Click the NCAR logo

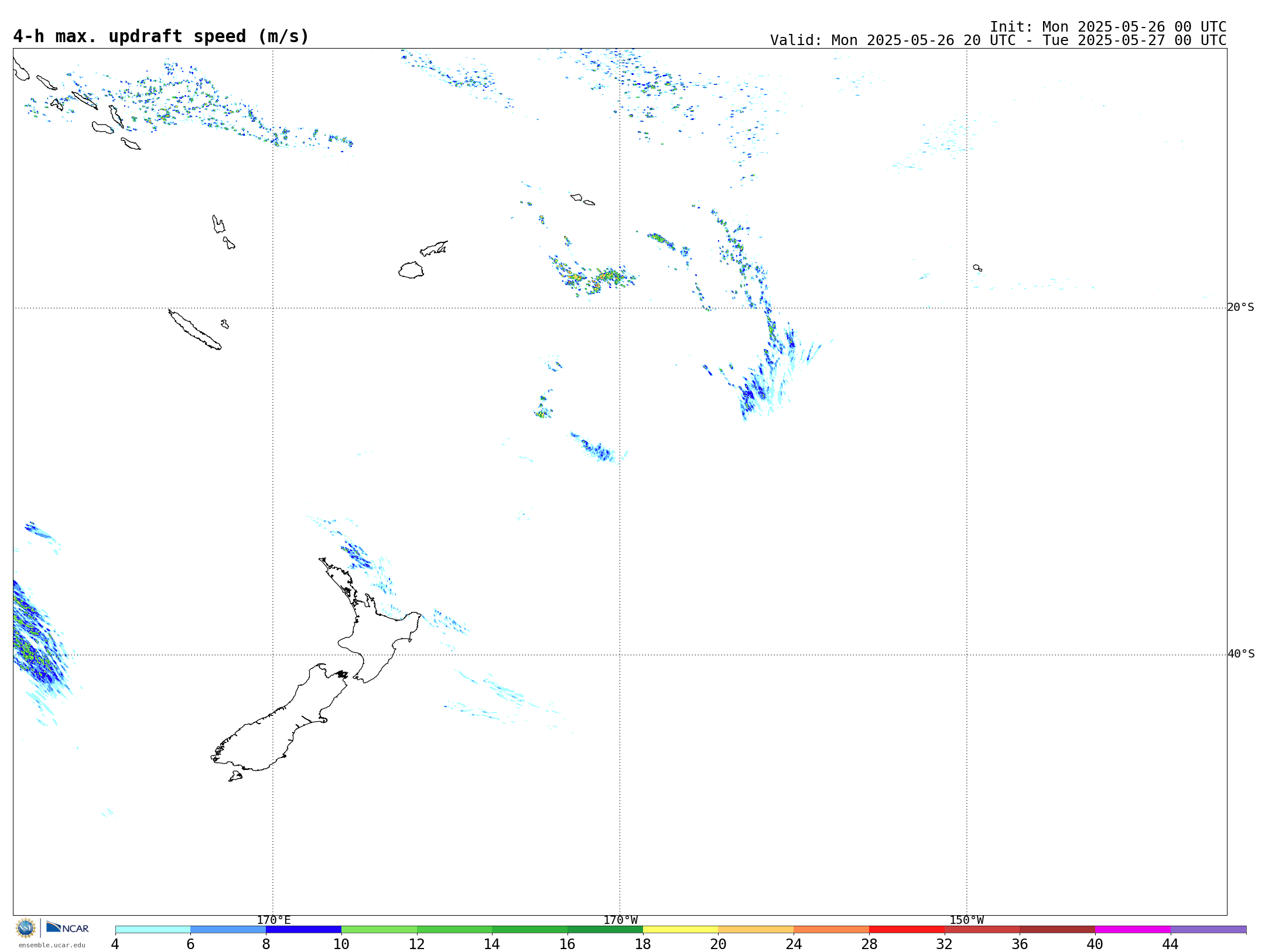67,927
